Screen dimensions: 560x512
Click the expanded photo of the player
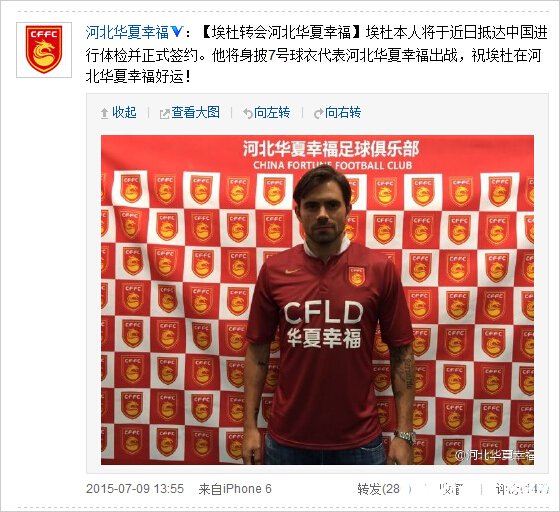[x=318, y=300]
